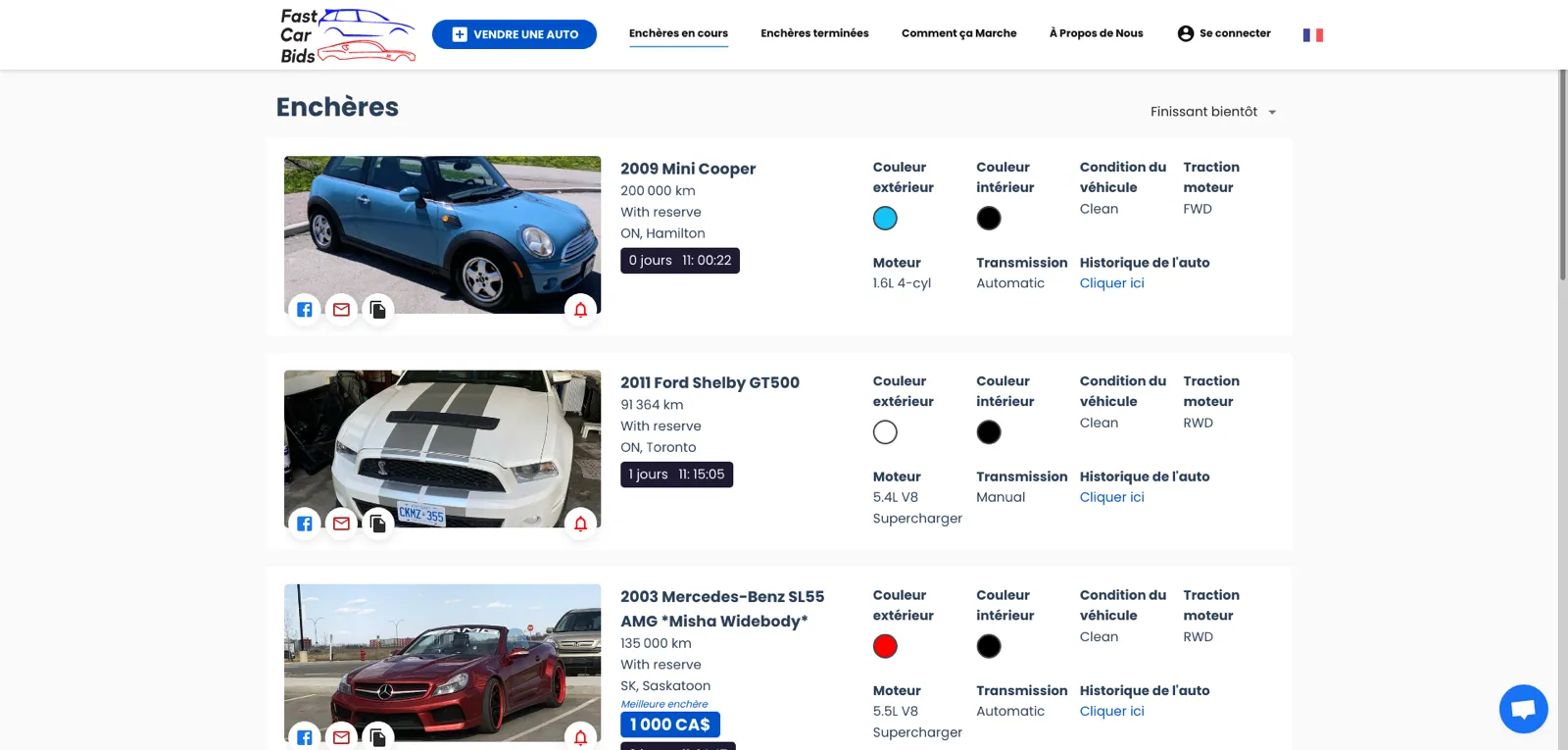
Task: Go to Enchères en cours tab
Action: (678, 33)
